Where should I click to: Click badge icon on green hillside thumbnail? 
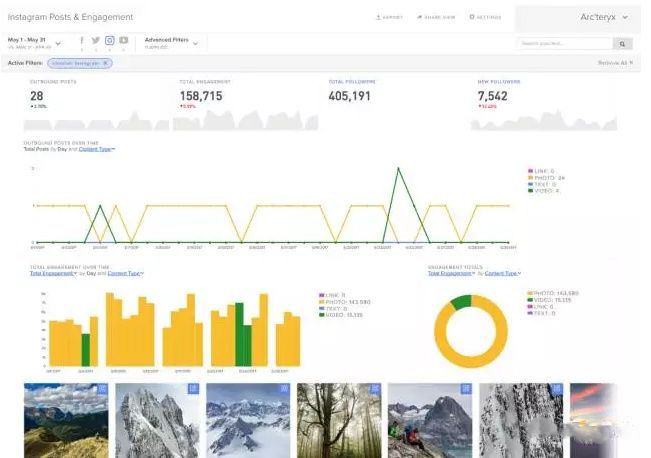[103, 389]
